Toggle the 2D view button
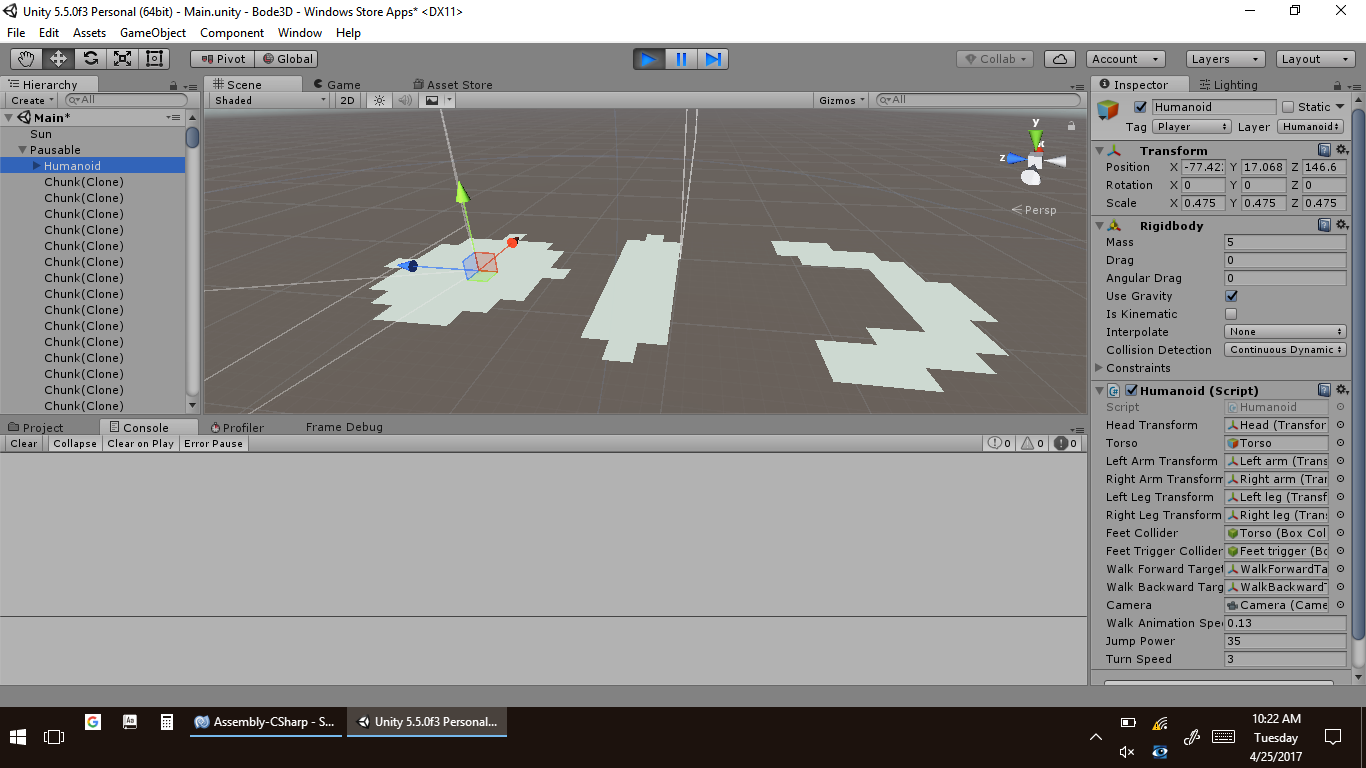 (x=347, y=100)
